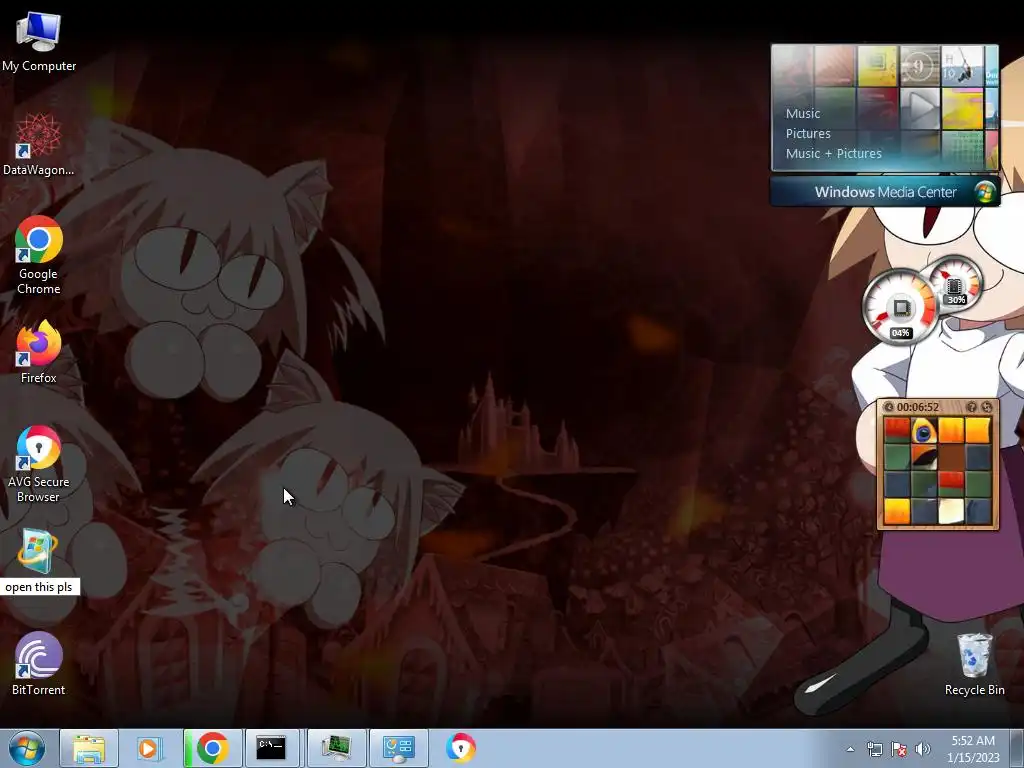Switch to Chrome in the taskbar
The image size is (1024, 768).
pos(212,748)
